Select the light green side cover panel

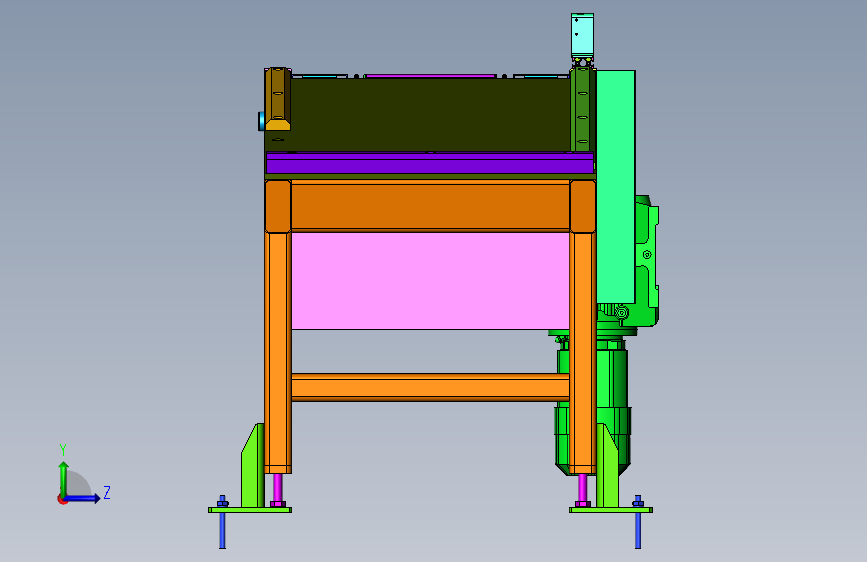[615, 186]
